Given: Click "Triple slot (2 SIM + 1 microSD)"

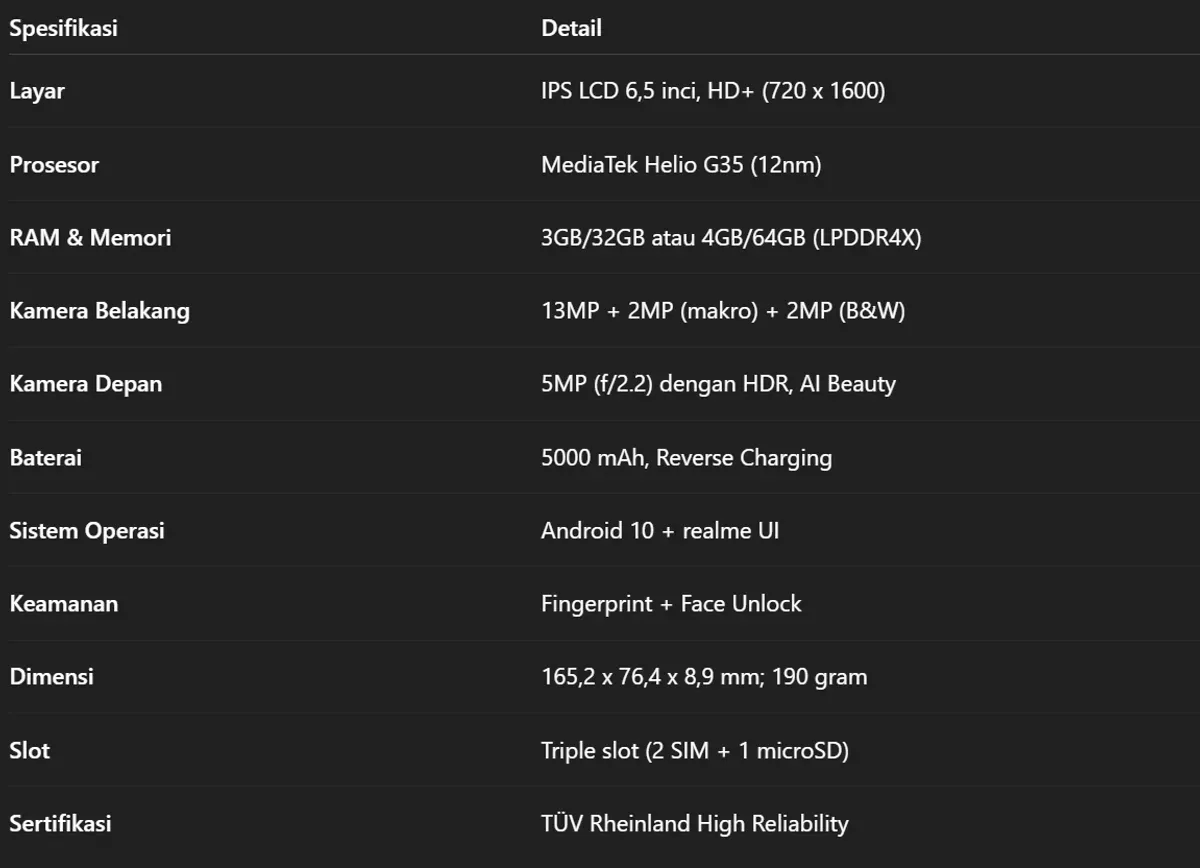Looking at the screenshot, I should (x=695, y=750).
